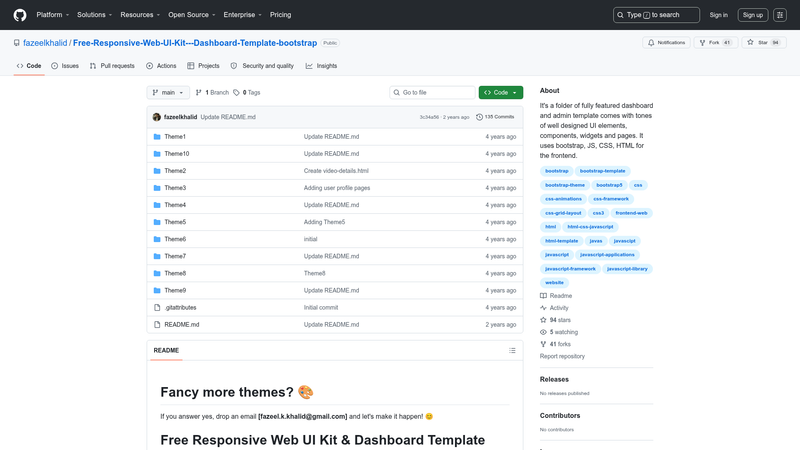
Task: Open the Theme3 folder
Action: pyautogui.click(x=175, y=188)
